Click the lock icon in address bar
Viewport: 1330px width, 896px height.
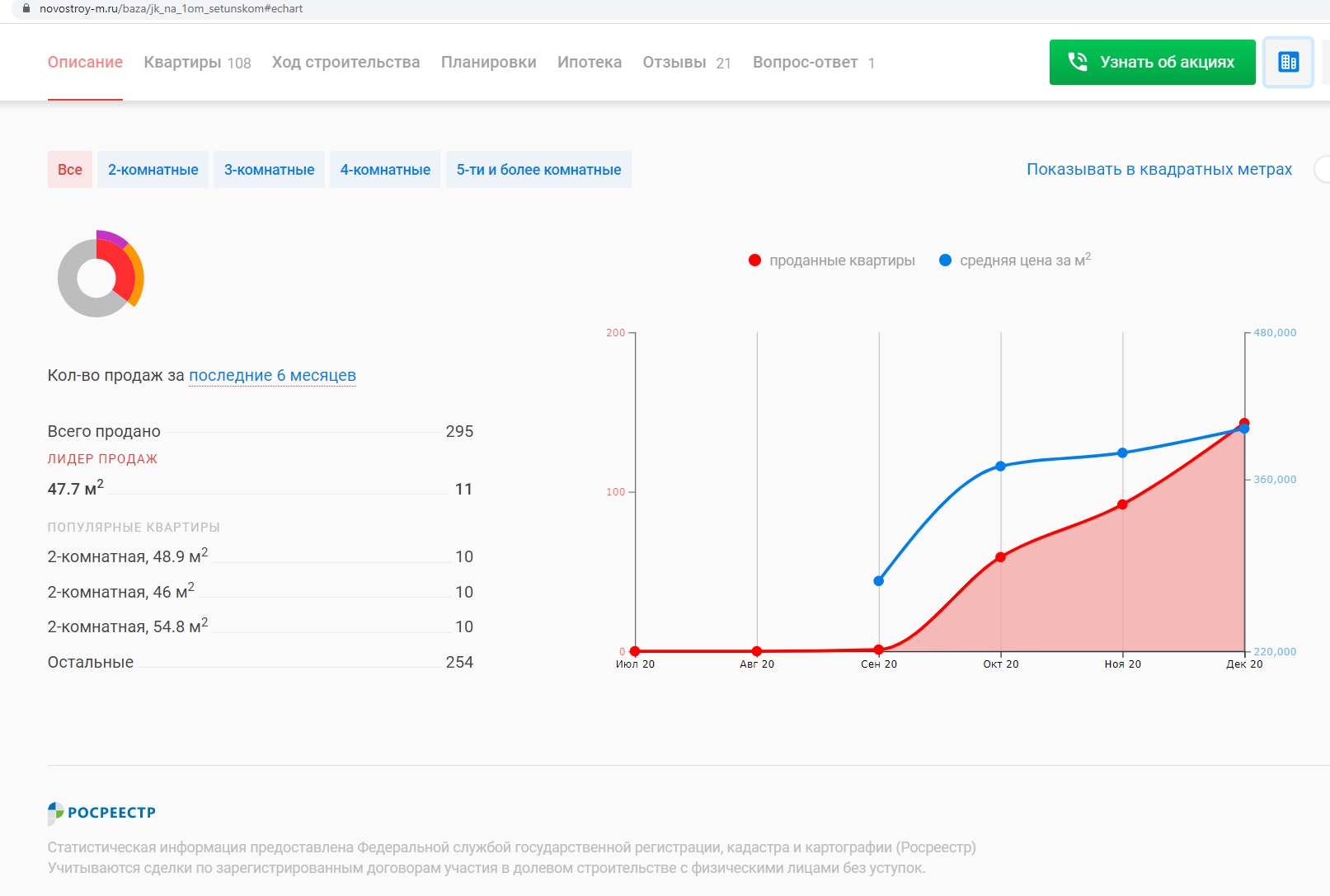coord(26,8)
